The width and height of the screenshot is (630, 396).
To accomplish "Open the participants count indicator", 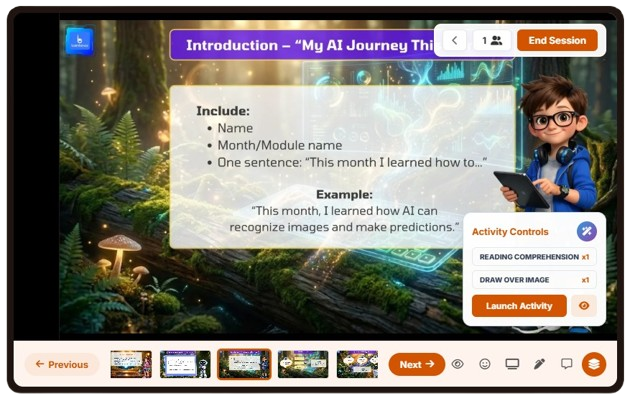I will (x=492, y=40).
